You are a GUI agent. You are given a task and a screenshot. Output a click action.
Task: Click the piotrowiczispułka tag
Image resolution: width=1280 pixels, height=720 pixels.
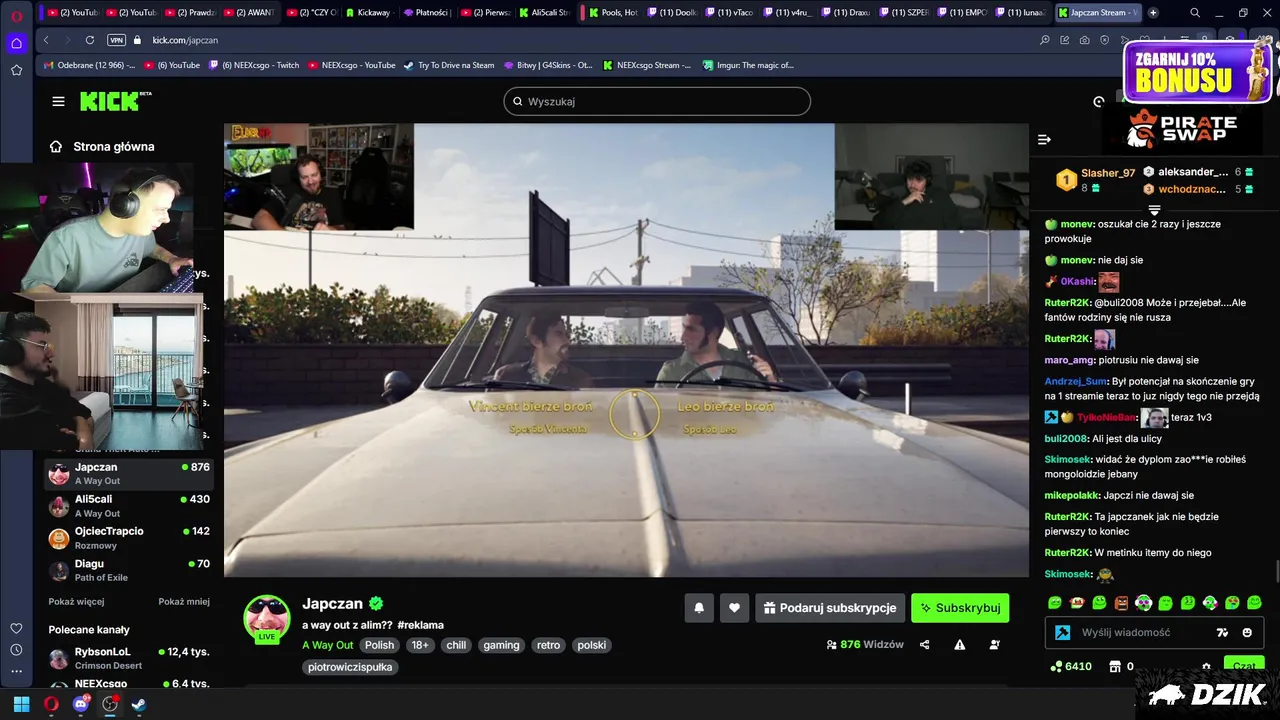[350, 667]
